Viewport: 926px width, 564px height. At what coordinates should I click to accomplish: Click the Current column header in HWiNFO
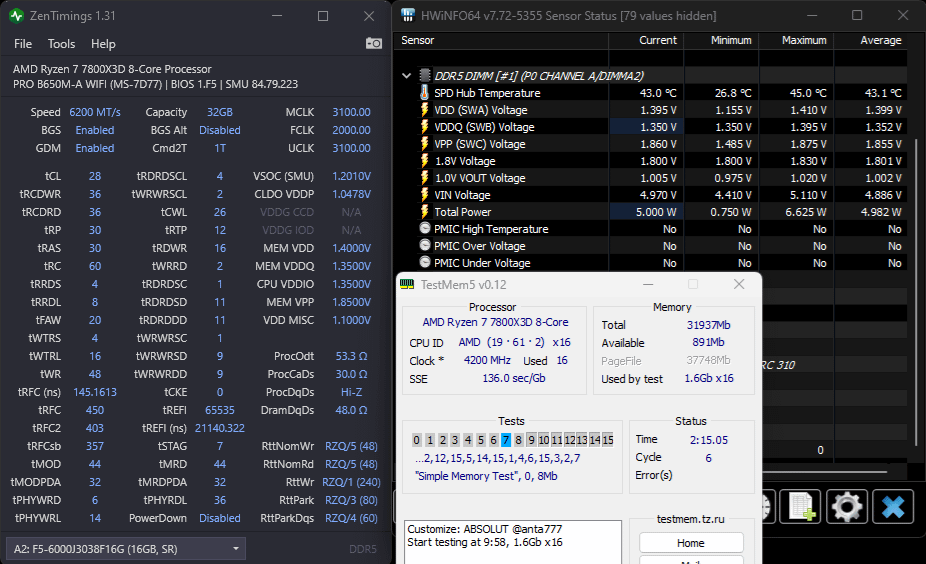[647, 40]
